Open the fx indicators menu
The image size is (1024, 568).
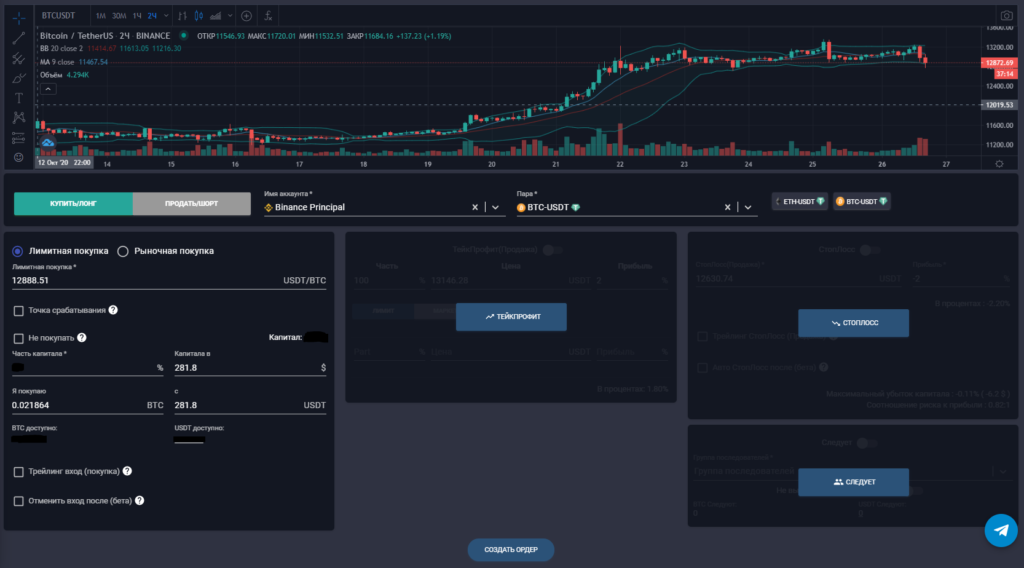268,16
